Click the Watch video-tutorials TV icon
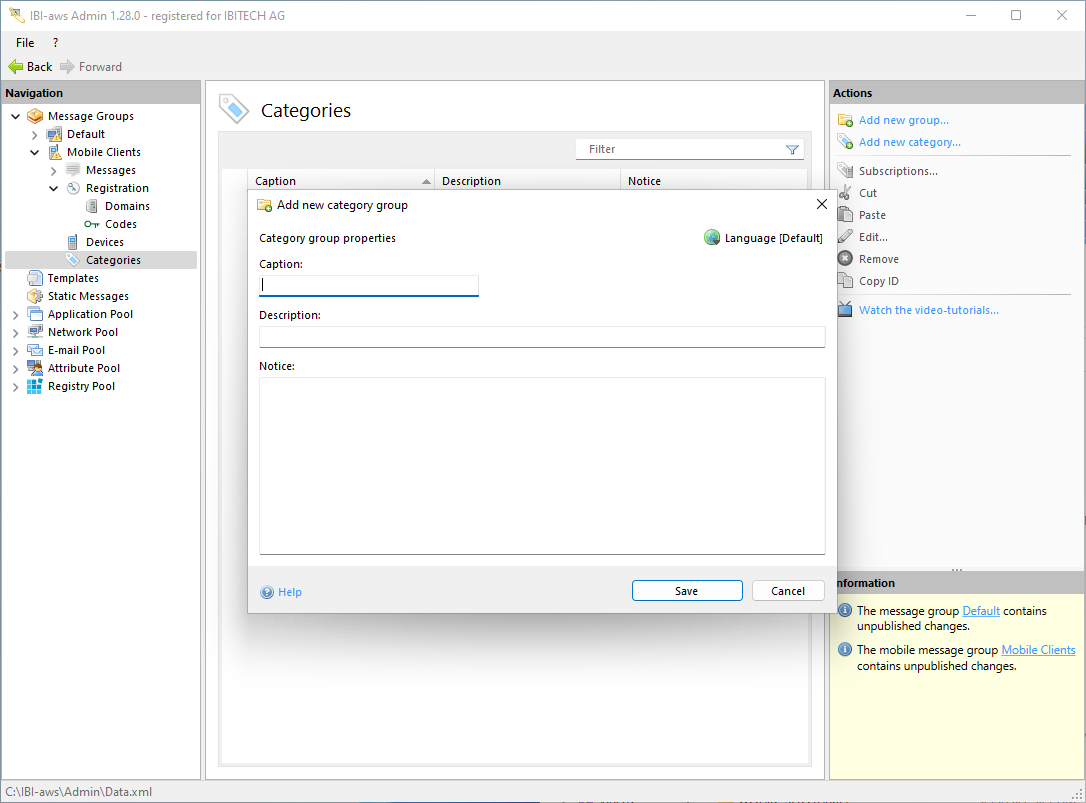The height and width of the screenshot is (803, 1086). (x=845, y=310)
